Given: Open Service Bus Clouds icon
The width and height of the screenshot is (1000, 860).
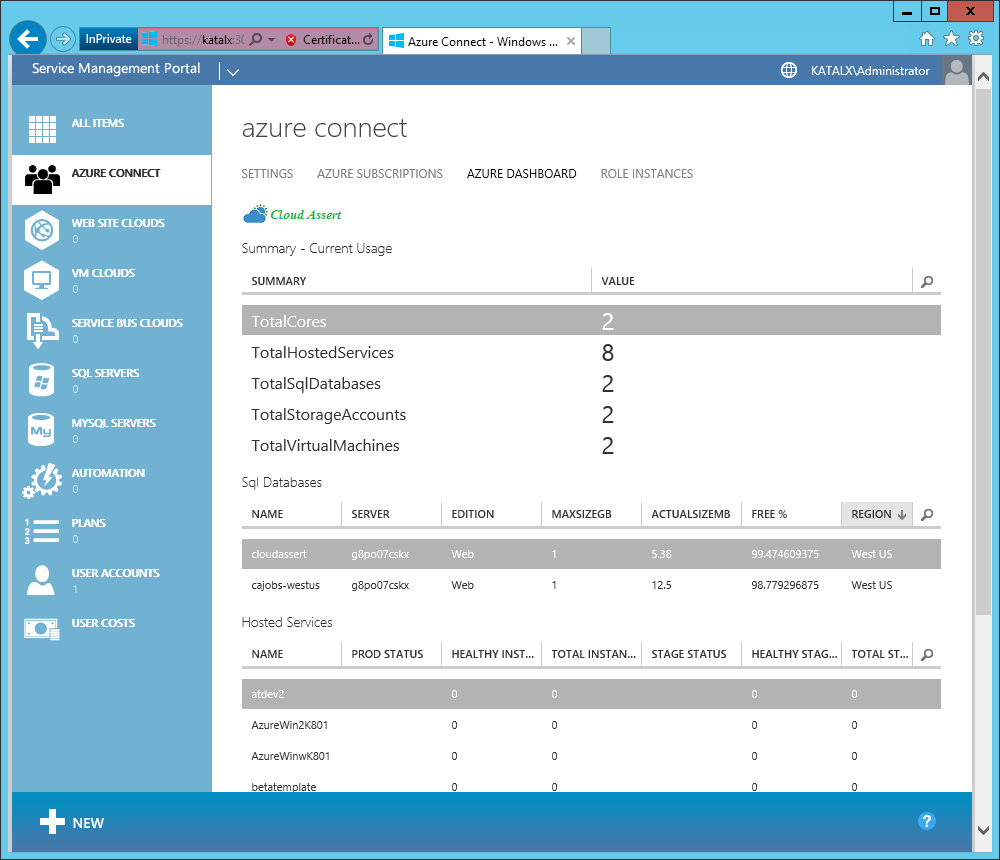Looking at the screenshot, I should pos(42,330).
